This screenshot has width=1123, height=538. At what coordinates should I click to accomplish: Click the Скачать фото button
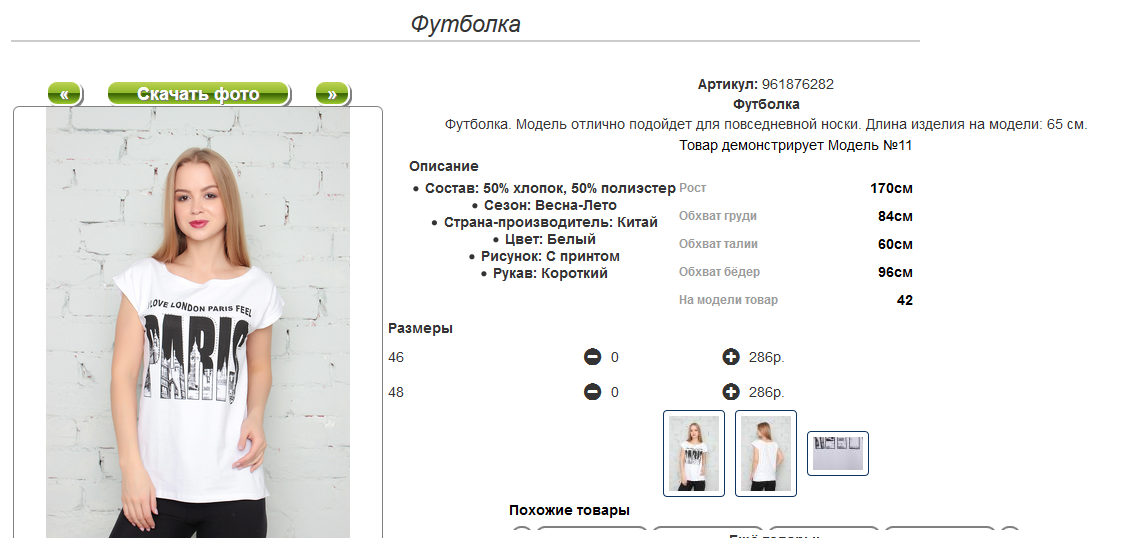click(198, 94)
